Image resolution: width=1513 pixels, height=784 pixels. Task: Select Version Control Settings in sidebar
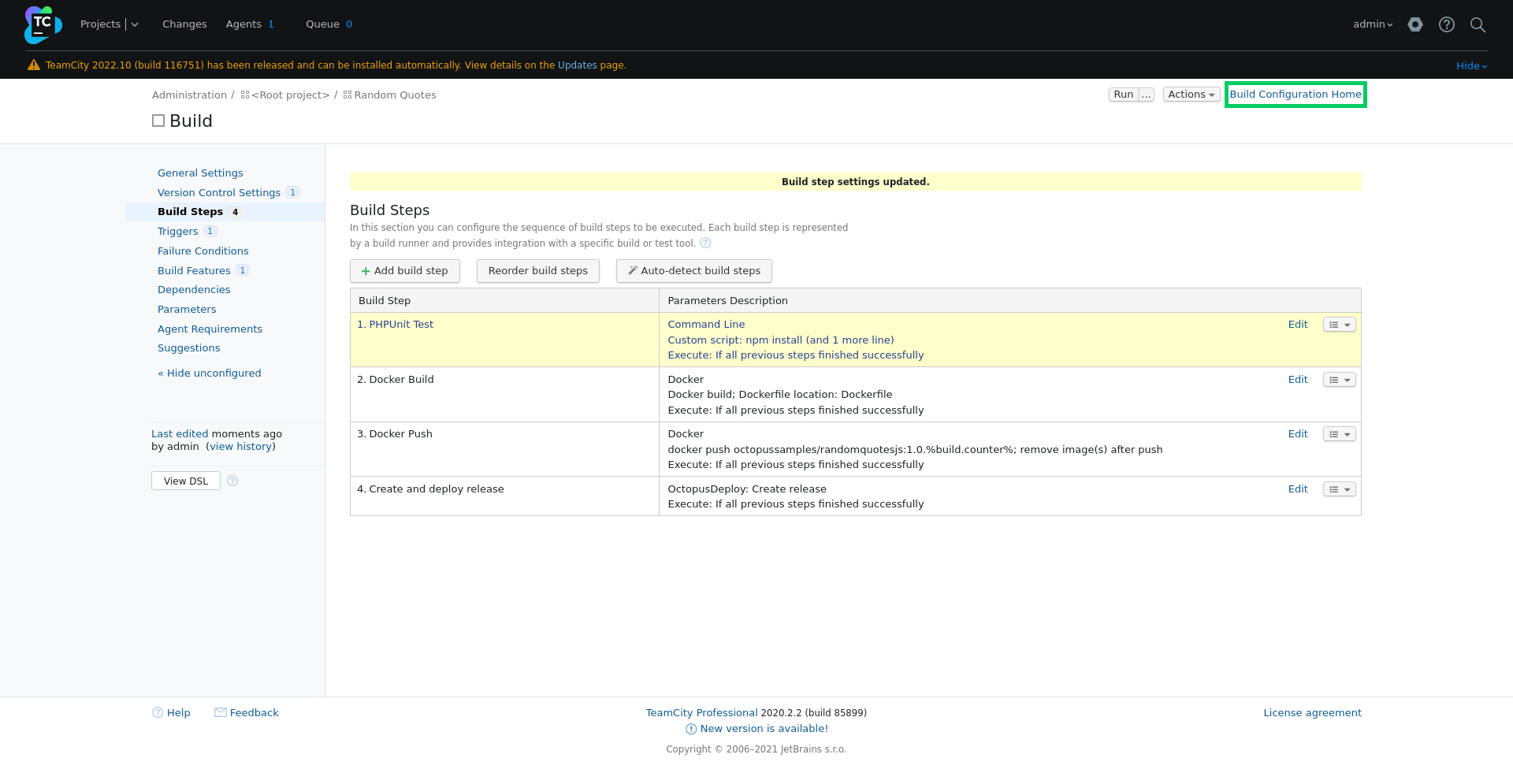pyautogui.click(x=219, y=192)
